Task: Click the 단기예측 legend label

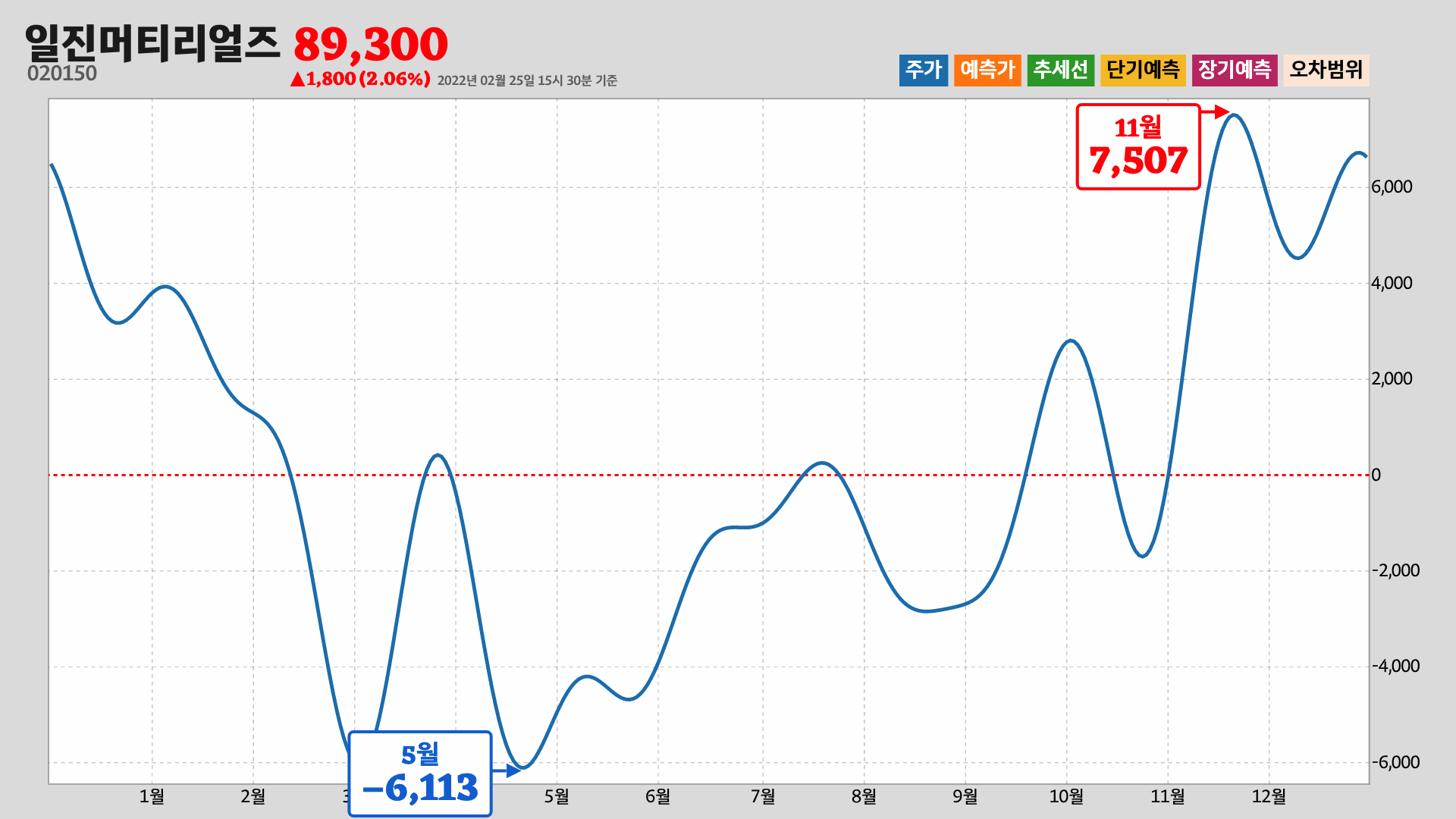Action: tap(1143, 70)
